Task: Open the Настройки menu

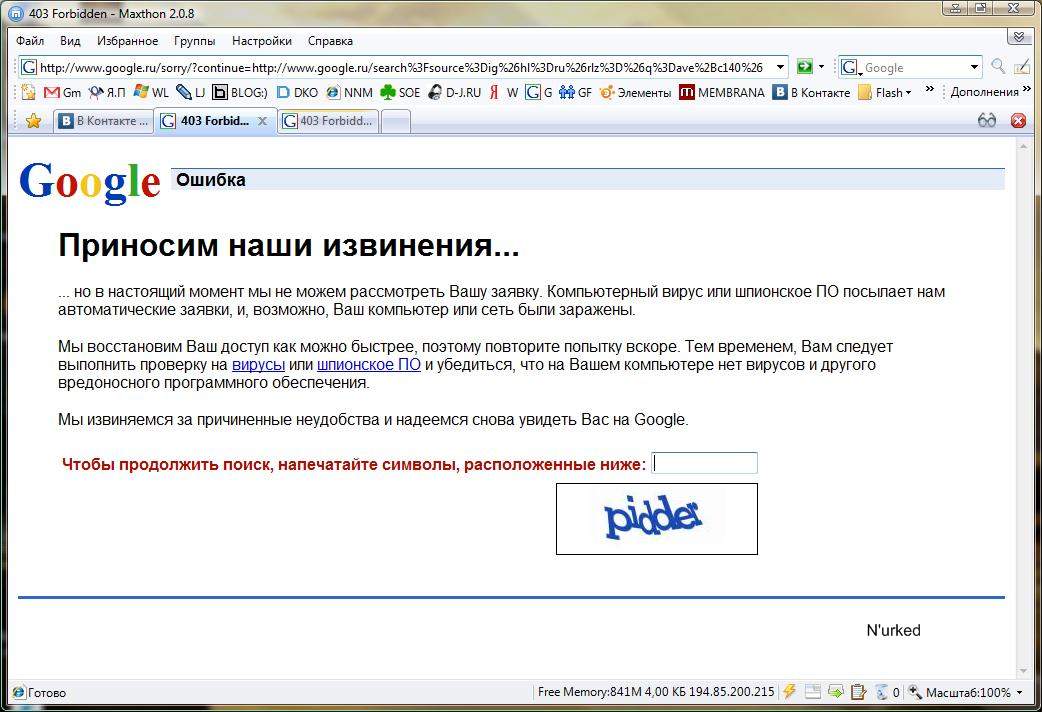Action: 261,41
